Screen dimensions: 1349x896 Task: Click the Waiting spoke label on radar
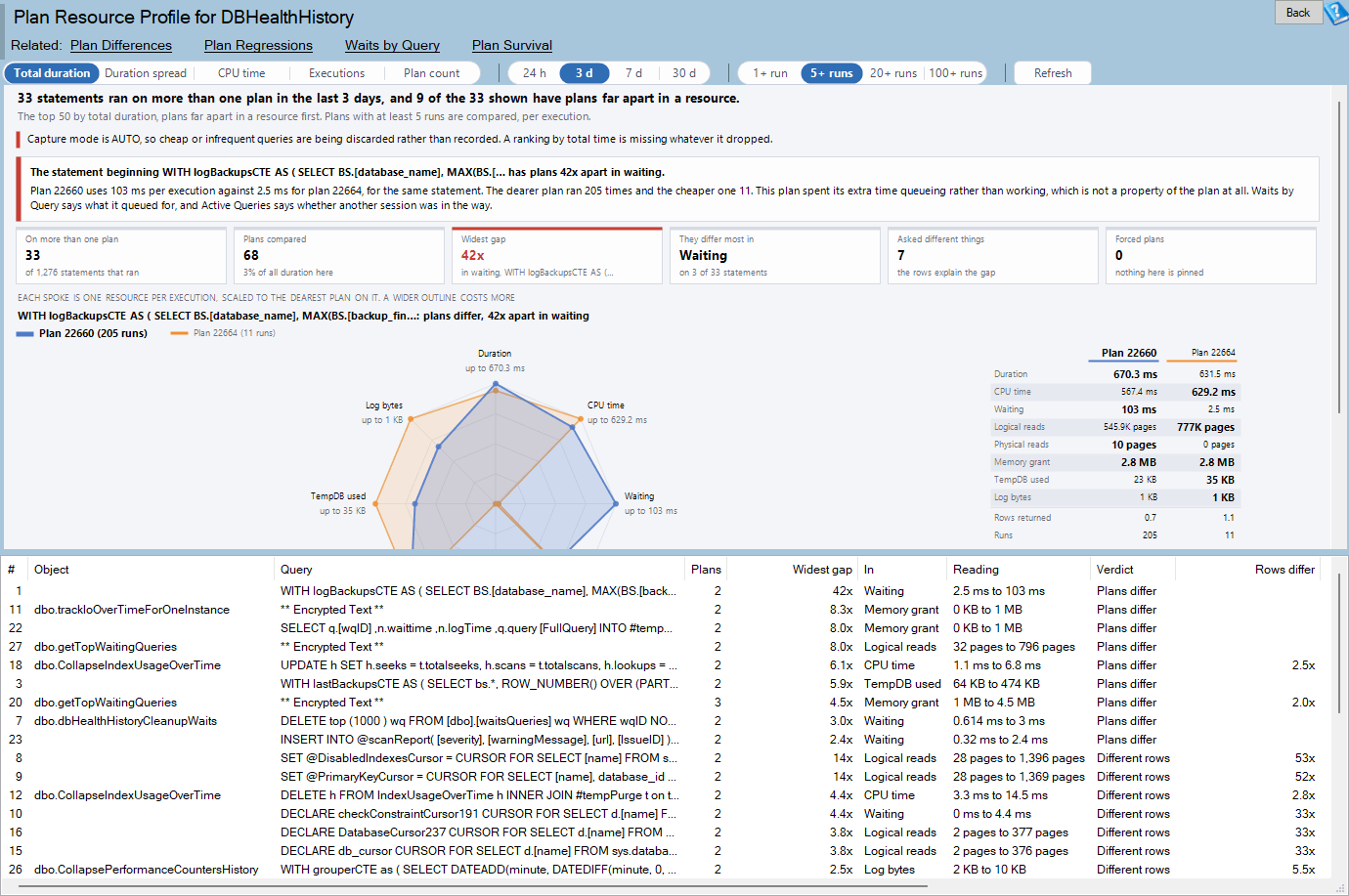click(x=639, y=496)
